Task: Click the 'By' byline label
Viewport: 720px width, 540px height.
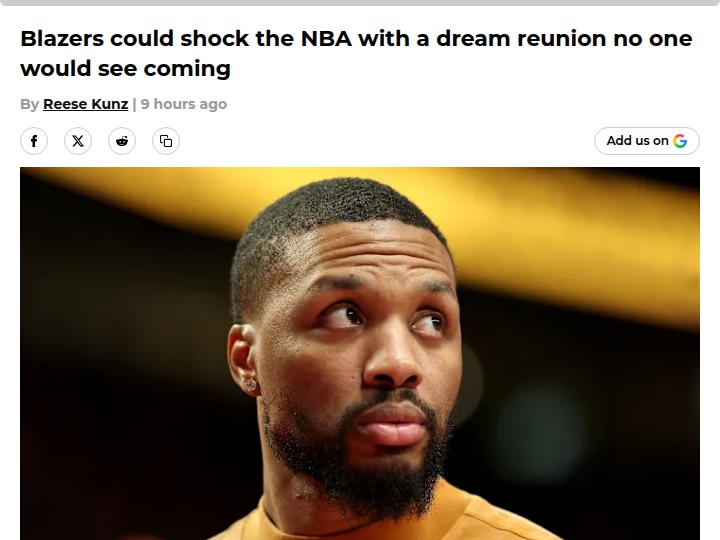Action: (29, 104)
